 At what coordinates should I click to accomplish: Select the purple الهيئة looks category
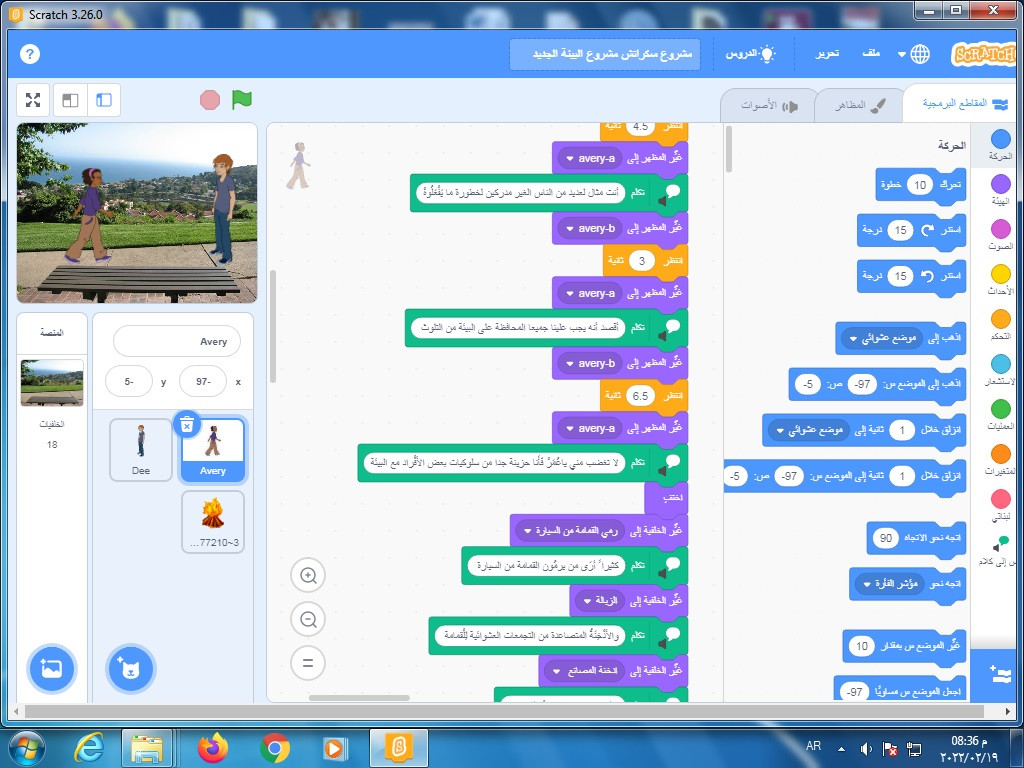[1000, 189]
